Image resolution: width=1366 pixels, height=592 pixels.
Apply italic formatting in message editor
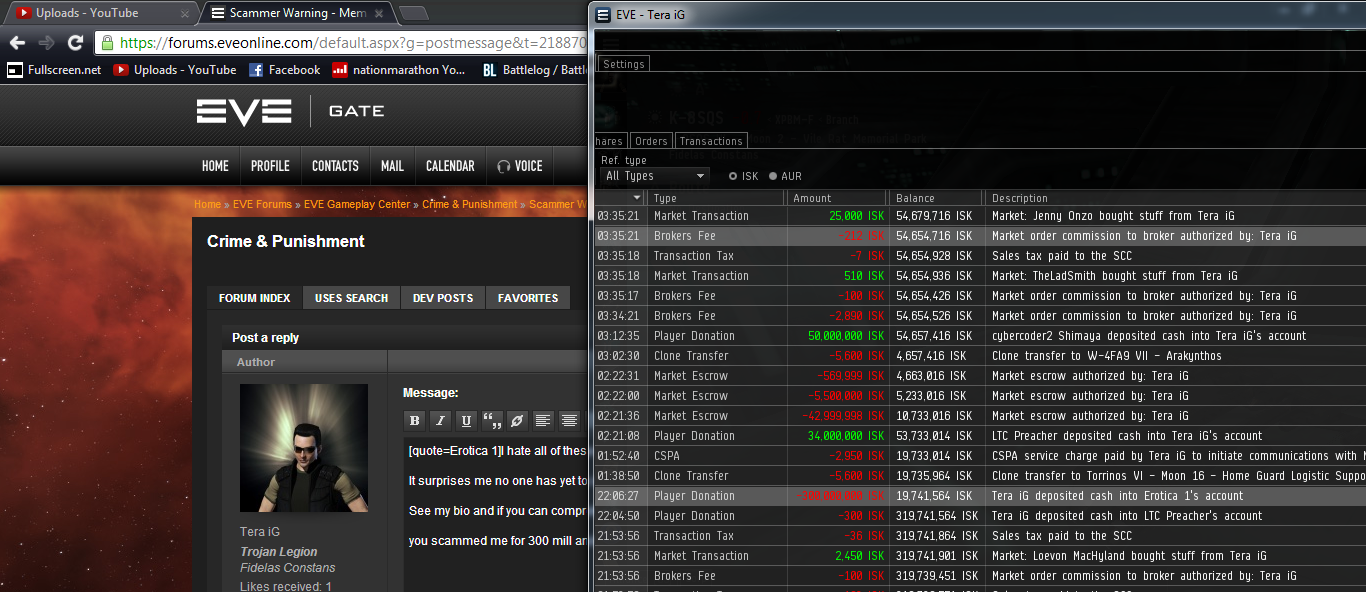440,420
